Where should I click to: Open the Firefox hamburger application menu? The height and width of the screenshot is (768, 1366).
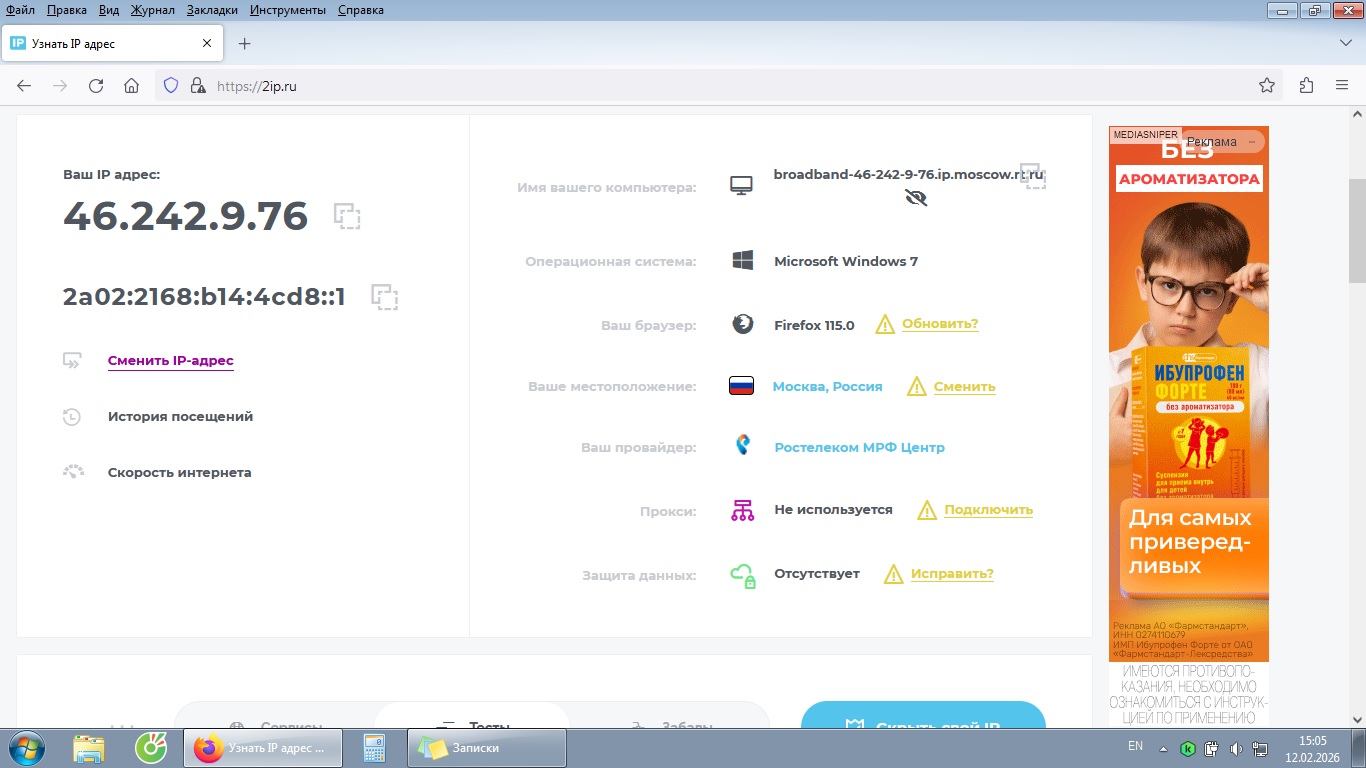point(1342,86)
